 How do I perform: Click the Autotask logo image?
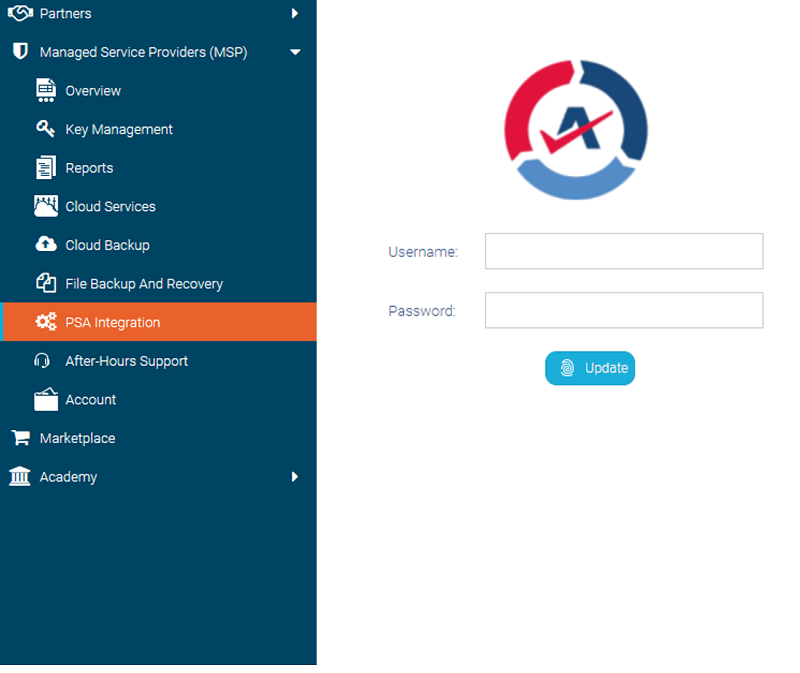tap(576, 130)
